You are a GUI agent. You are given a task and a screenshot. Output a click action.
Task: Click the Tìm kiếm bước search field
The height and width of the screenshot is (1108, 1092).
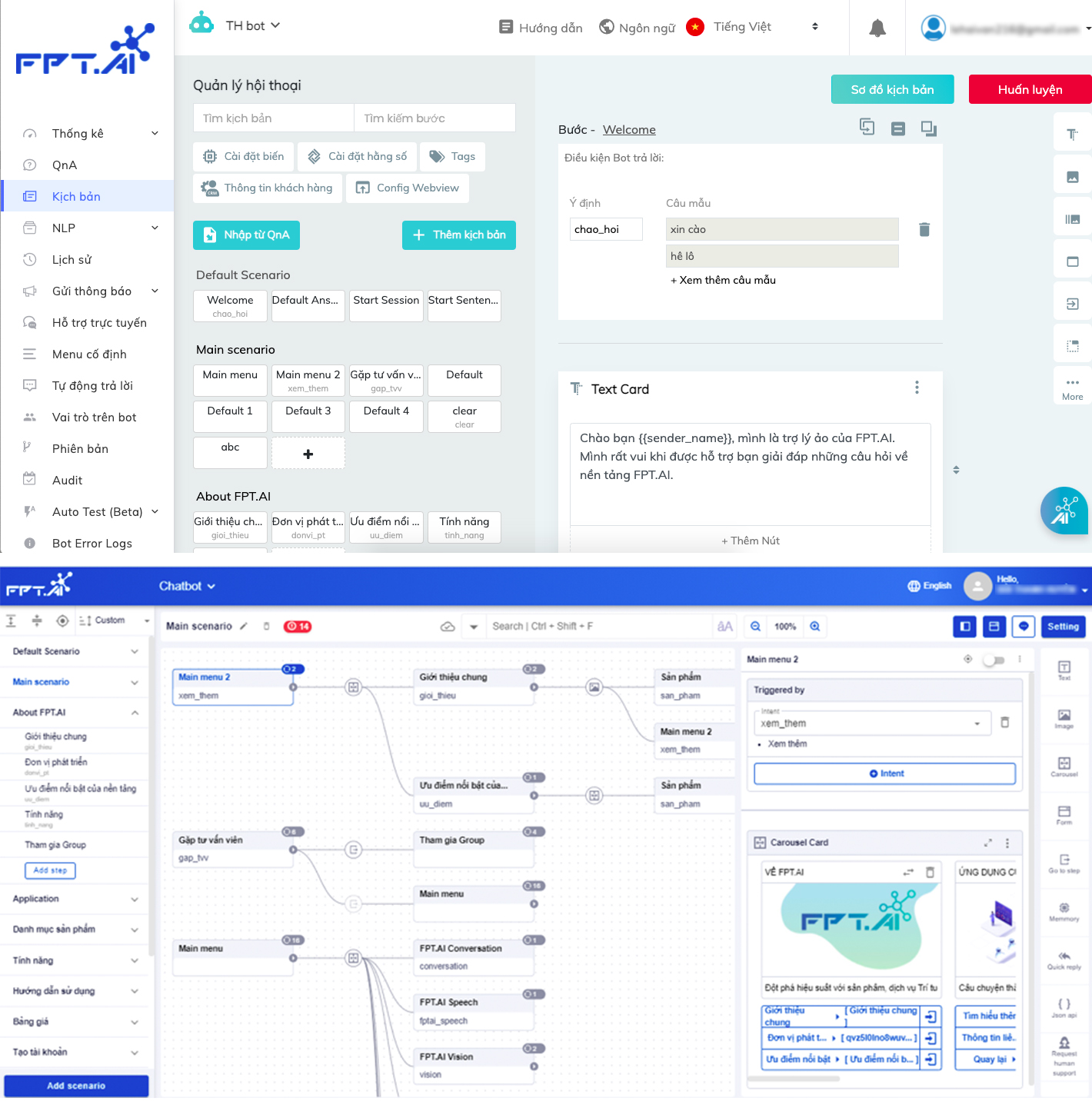pyautogui.click(x=434, y=118)
